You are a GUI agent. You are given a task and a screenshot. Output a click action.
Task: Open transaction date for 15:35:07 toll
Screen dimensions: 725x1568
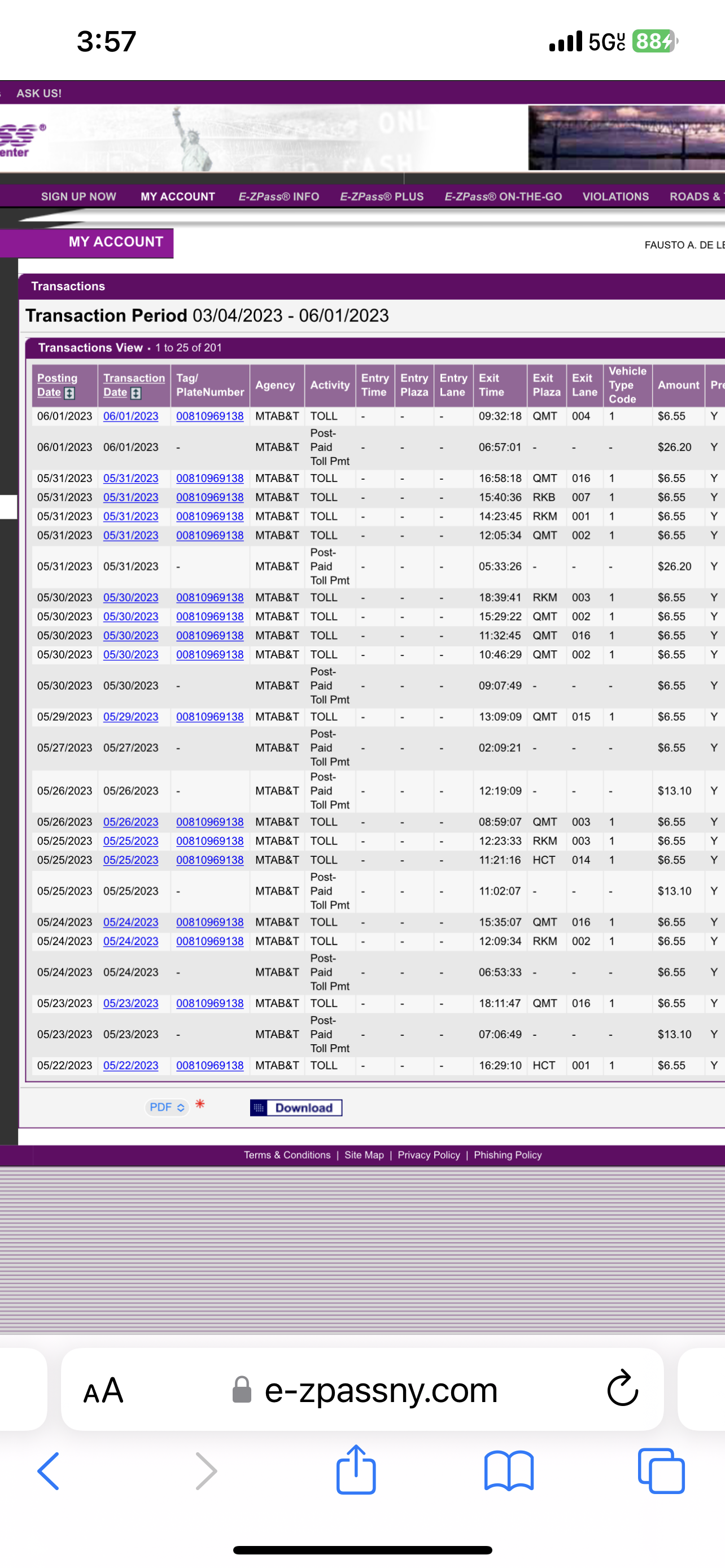pyautogui.click(x=130, y=922)
